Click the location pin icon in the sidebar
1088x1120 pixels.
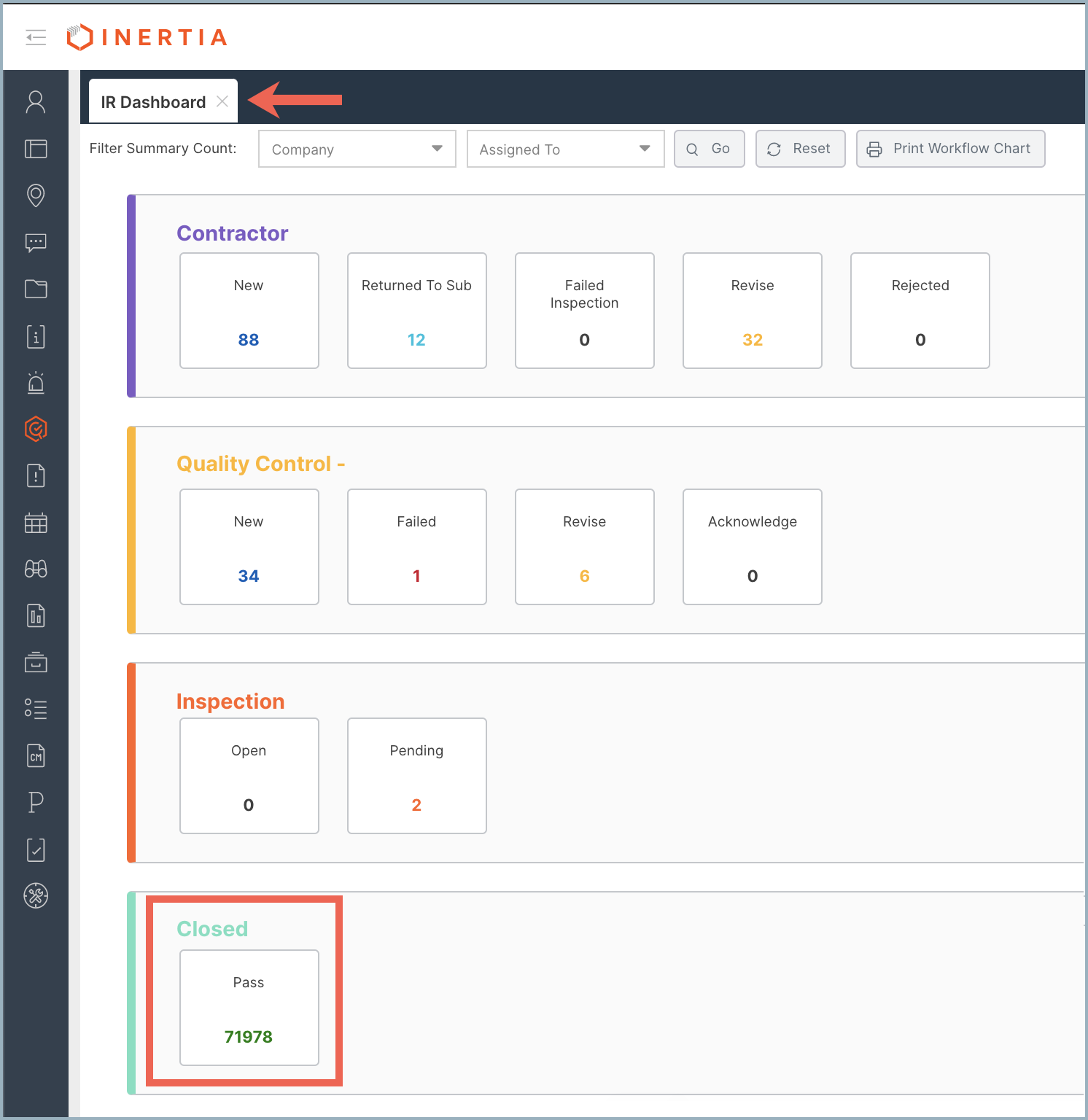point(36,195)
